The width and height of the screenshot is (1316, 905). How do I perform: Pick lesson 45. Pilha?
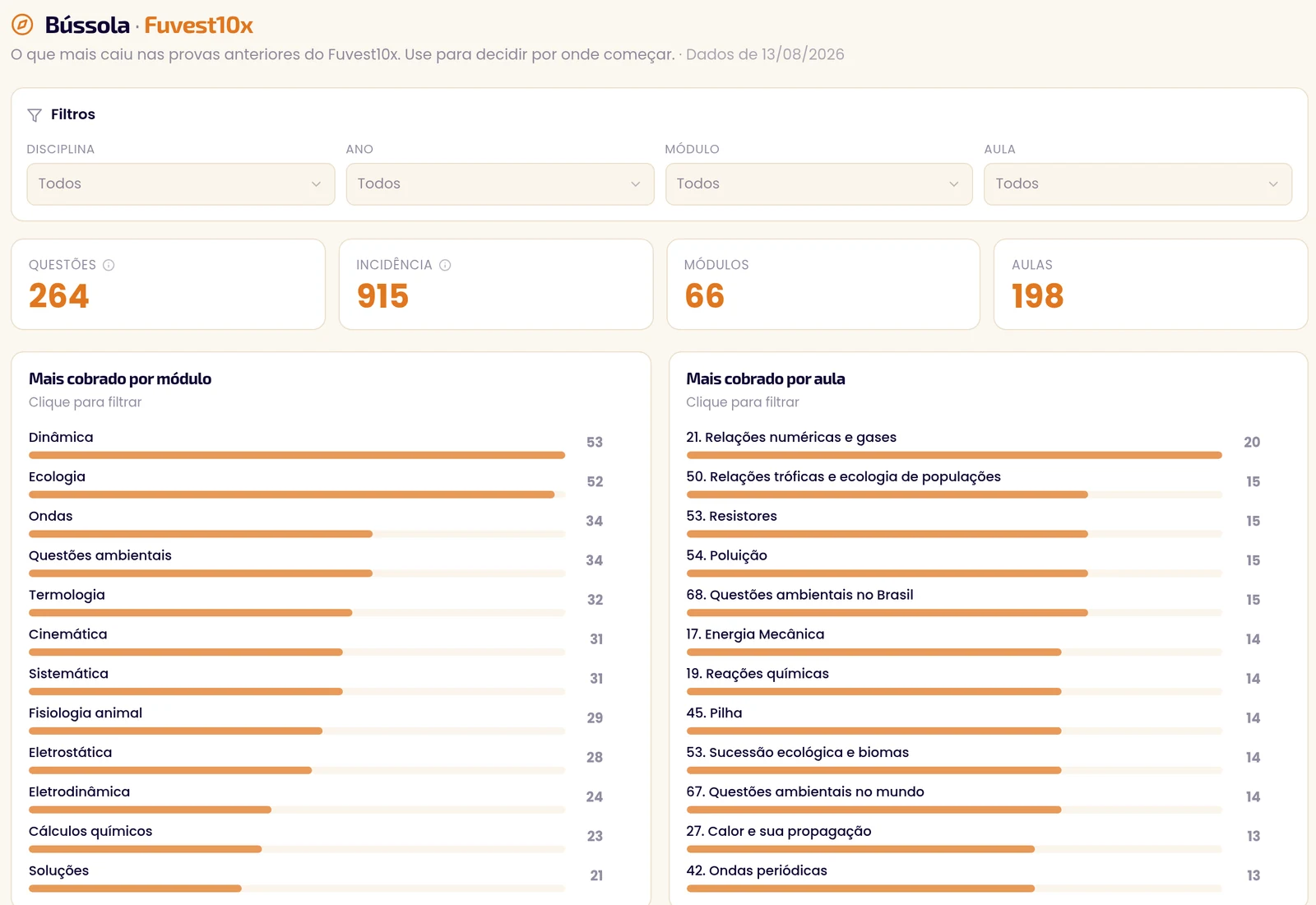[974, 720]
